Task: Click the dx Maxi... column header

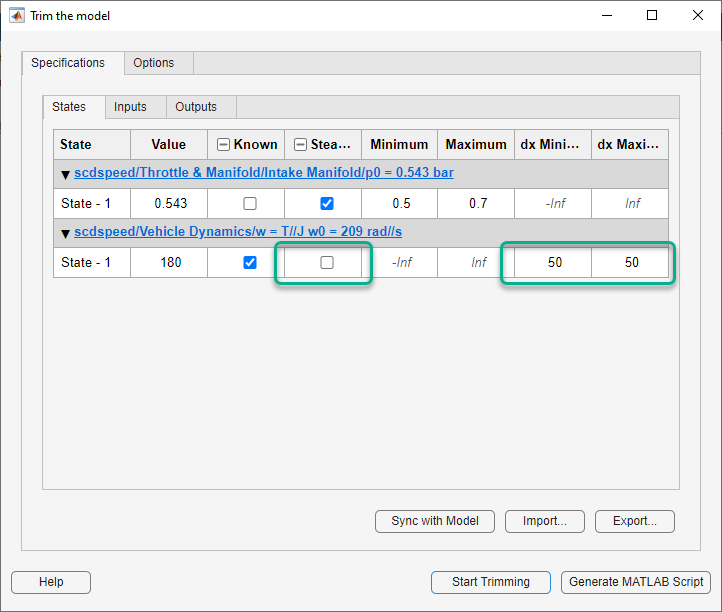Action: coord(630,145)
